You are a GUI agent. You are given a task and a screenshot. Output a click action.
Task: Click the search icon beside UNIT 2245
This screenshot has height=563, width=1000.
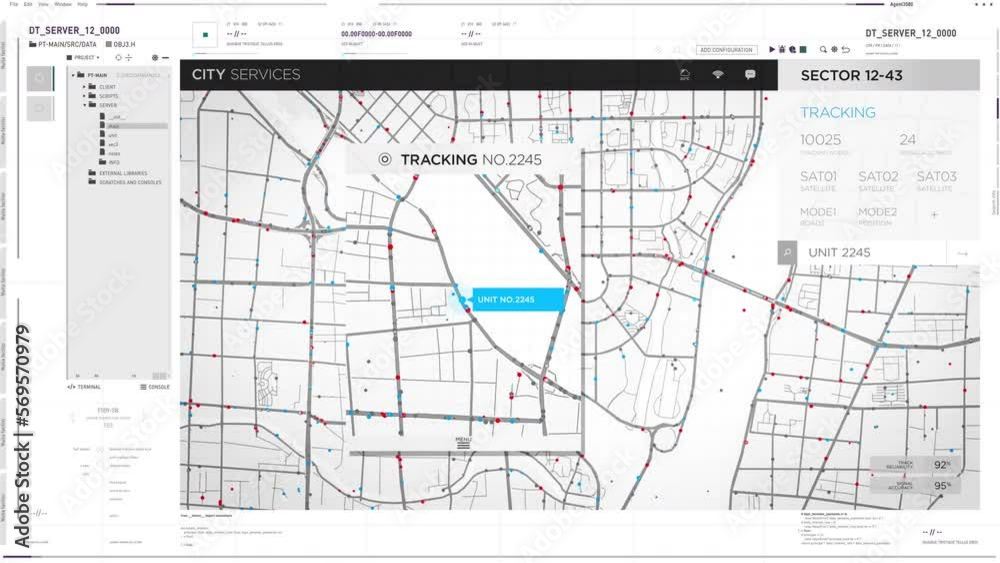pyautogui.click(x=787, y=252)
